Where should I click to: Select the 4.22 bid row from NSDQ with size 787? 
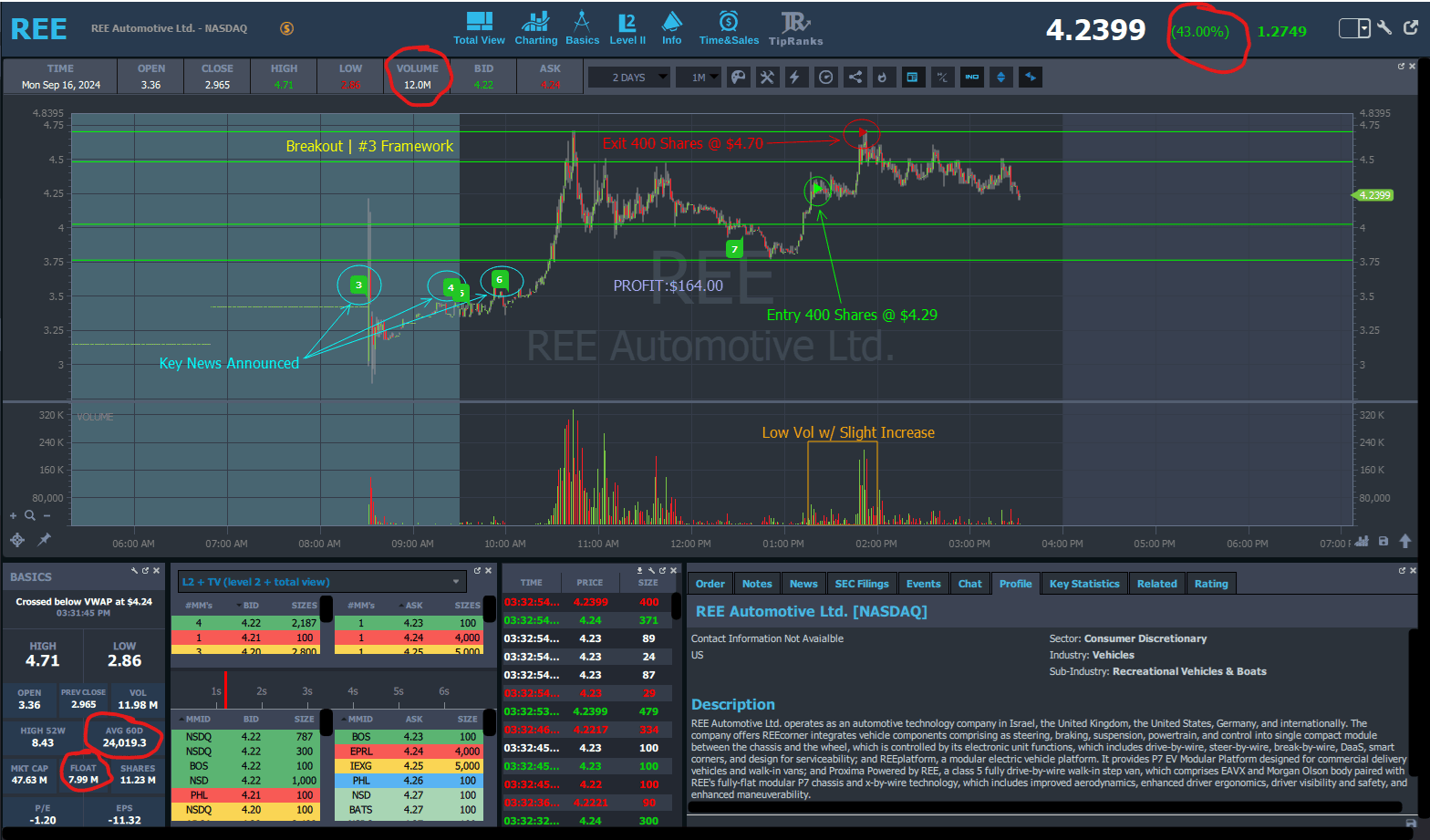pos(245,737)
